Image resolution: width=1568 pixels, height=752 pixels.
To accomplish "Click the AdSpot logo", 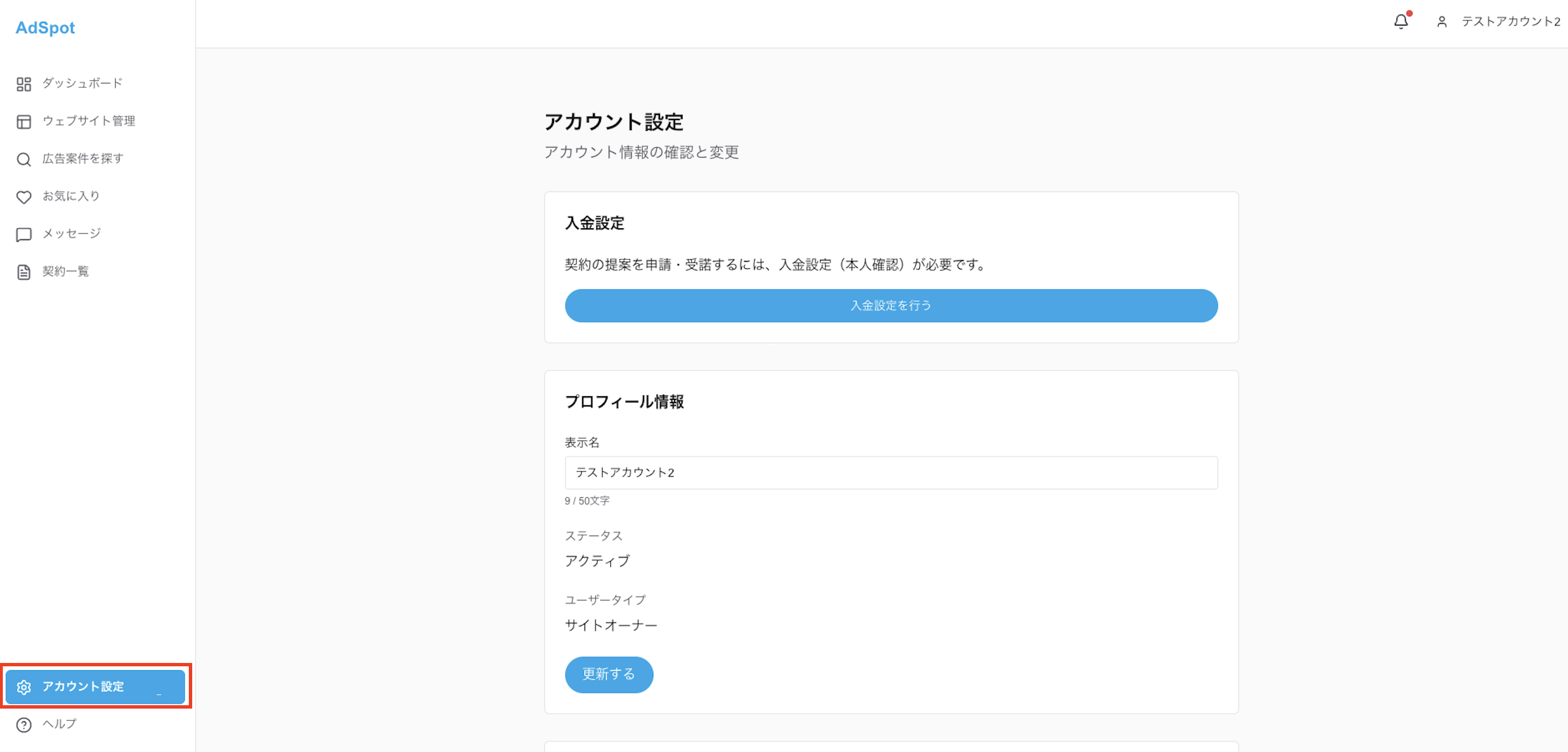I will point(45,28).
